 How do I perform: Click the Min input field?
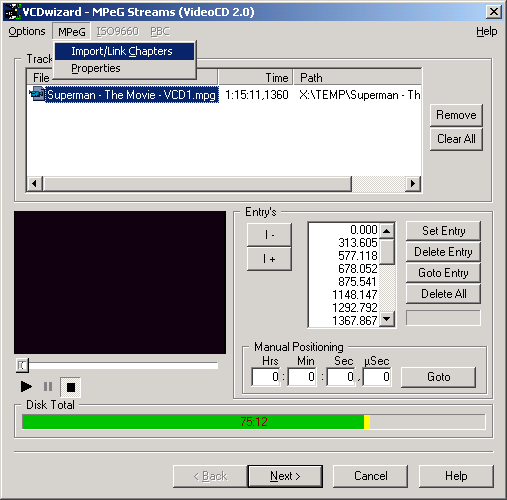pyautogui.click(x=302, y=377)
